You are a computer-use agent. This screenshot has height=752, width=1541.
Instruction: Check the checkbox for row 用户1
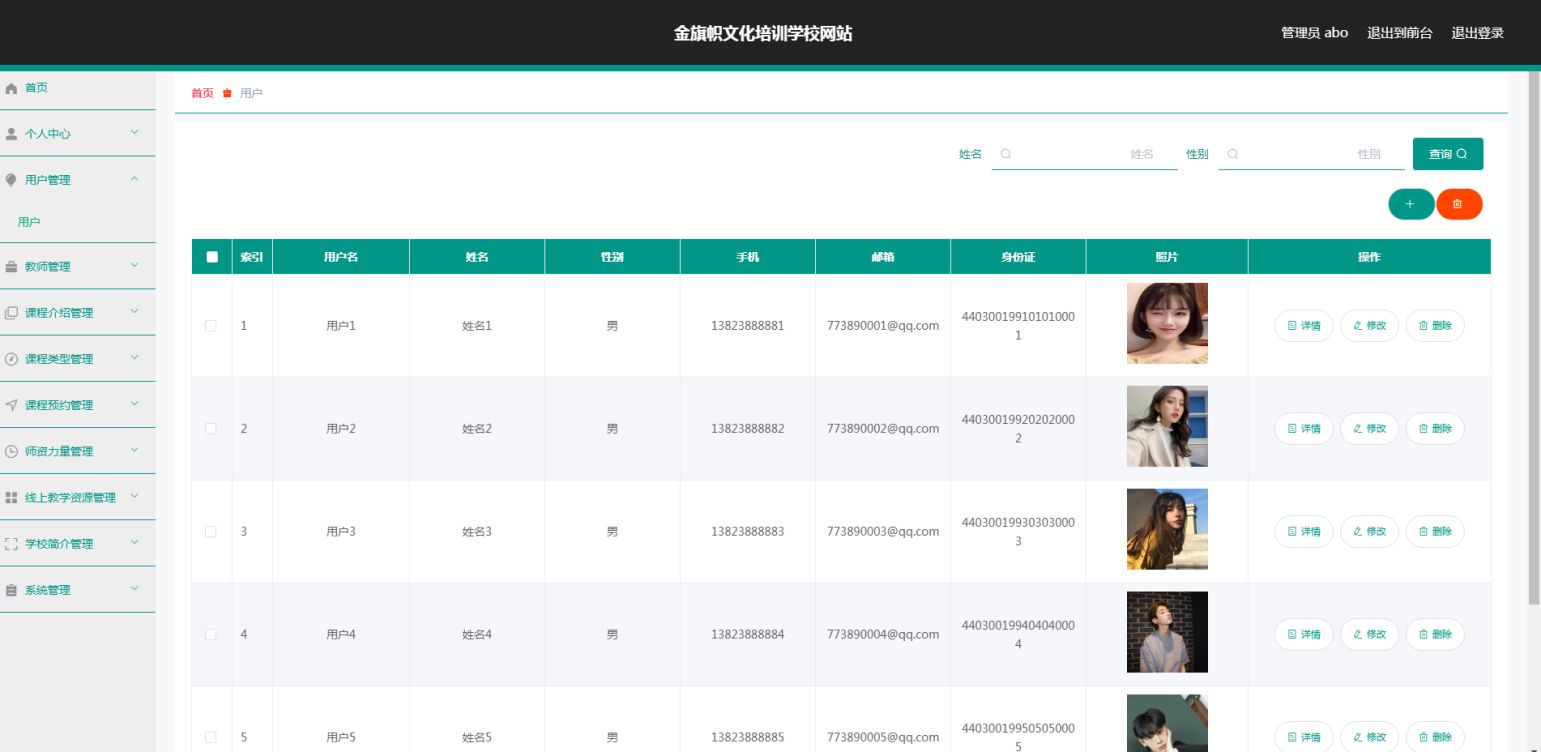[x=211, y=326]
